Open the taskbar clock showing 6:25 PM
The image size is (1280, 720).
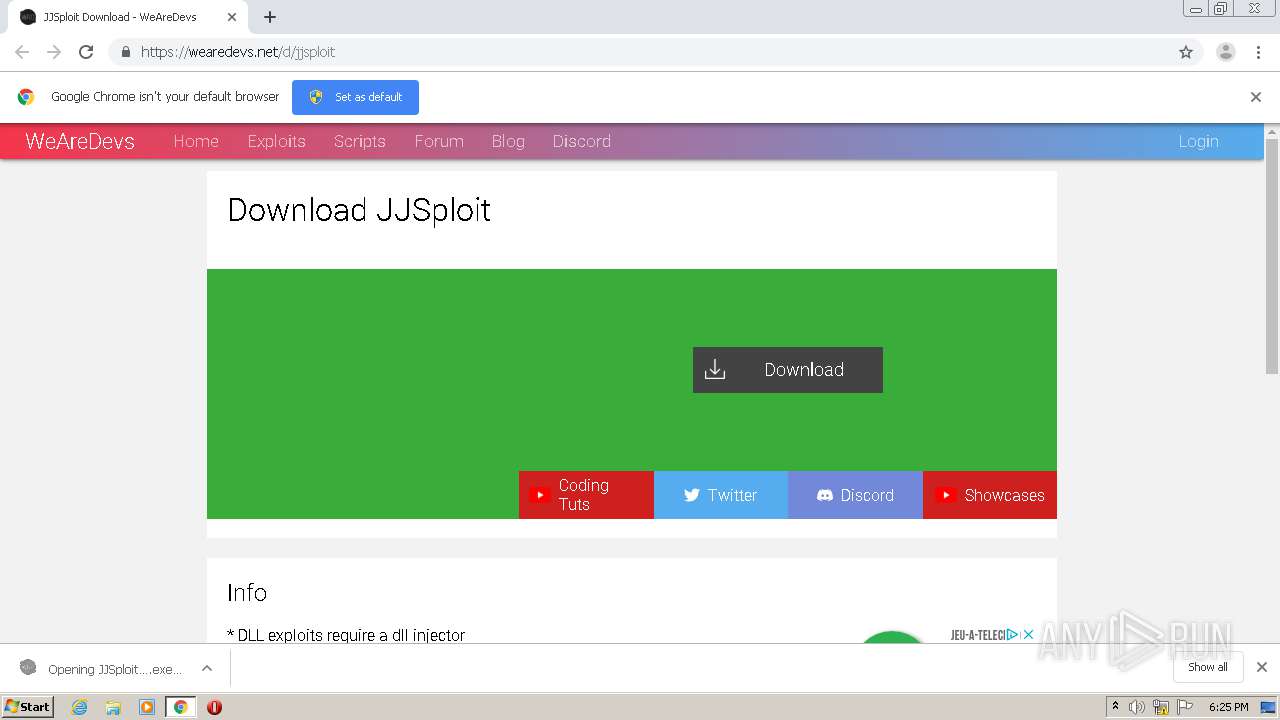coord(1228,707)
